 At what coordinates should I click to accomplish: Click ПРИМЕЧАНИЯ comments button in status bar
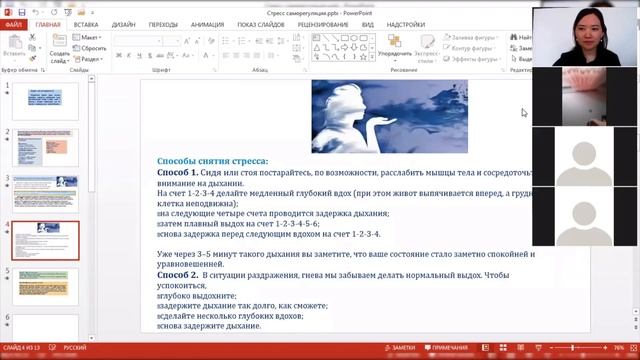click(x=446, y=348)
